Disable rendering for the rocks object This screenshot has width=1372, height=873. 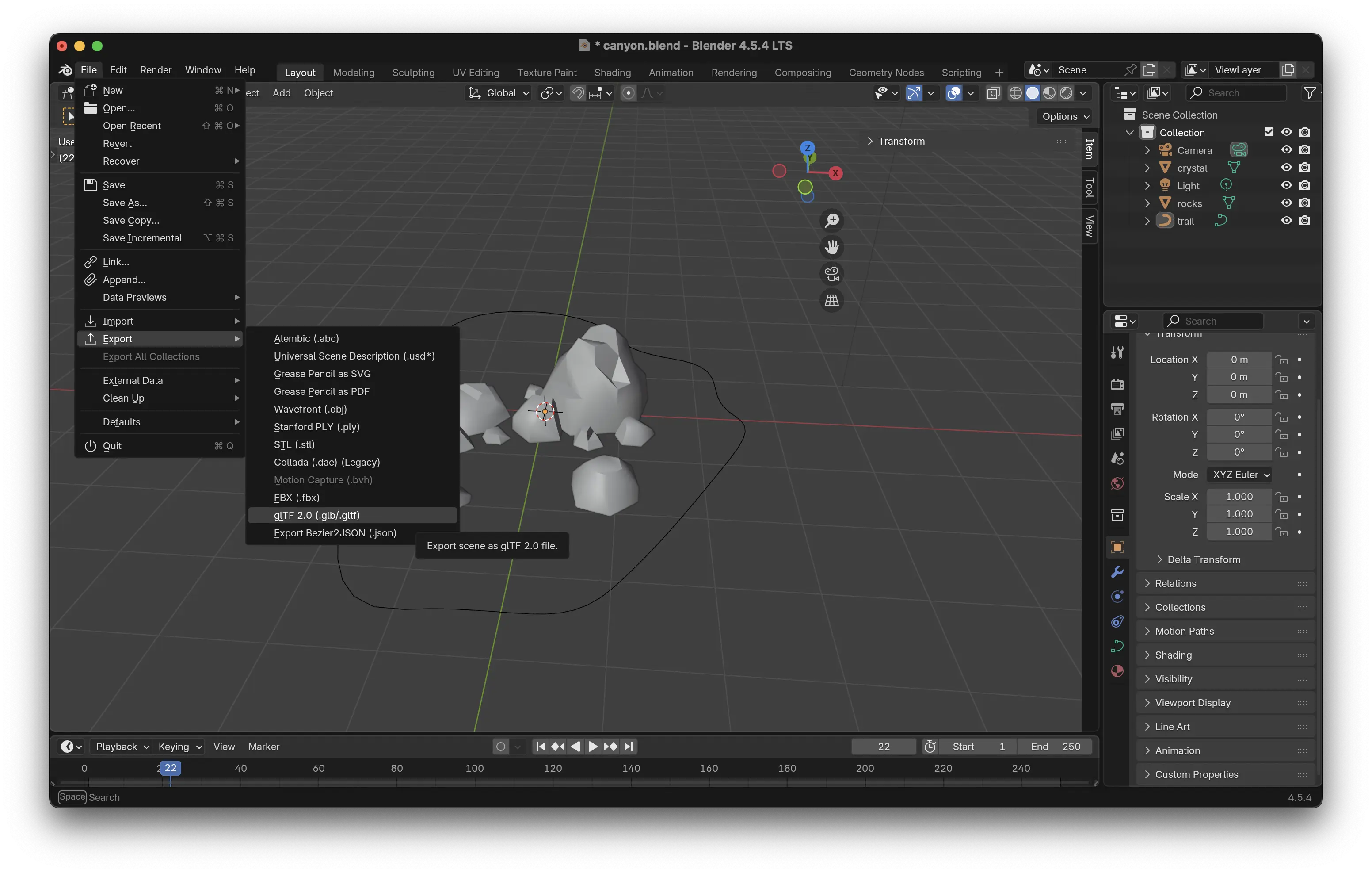(x=1304, y=203)
